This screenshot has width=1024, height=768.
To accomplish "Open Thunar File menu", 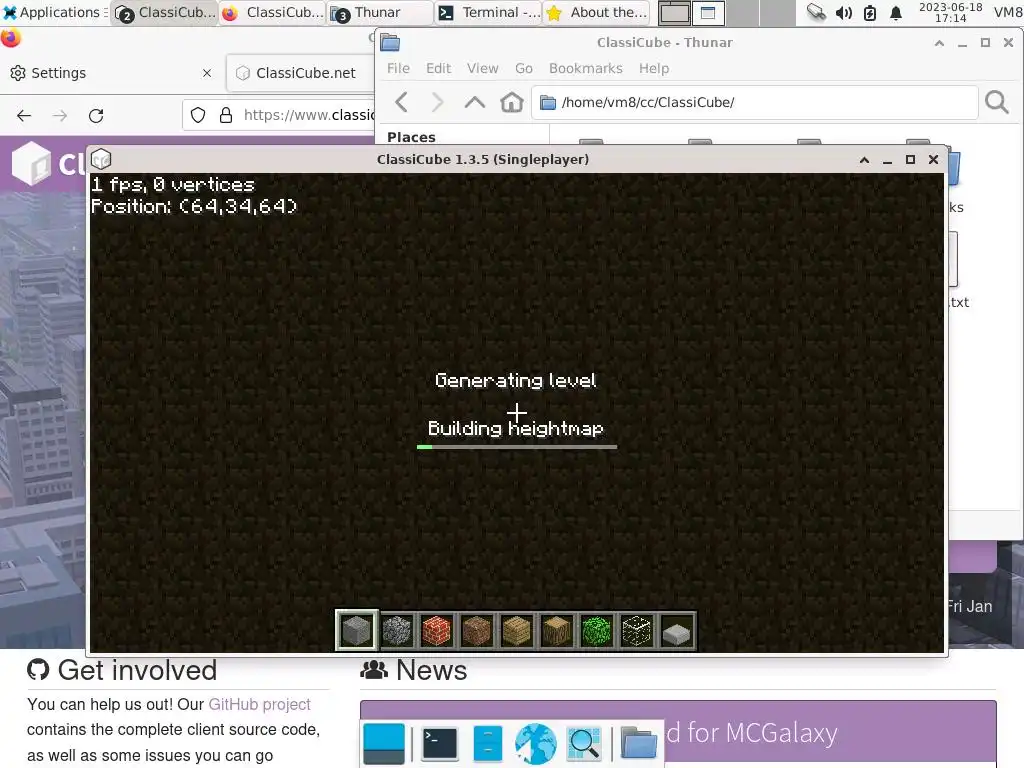I will pos(398,69).
